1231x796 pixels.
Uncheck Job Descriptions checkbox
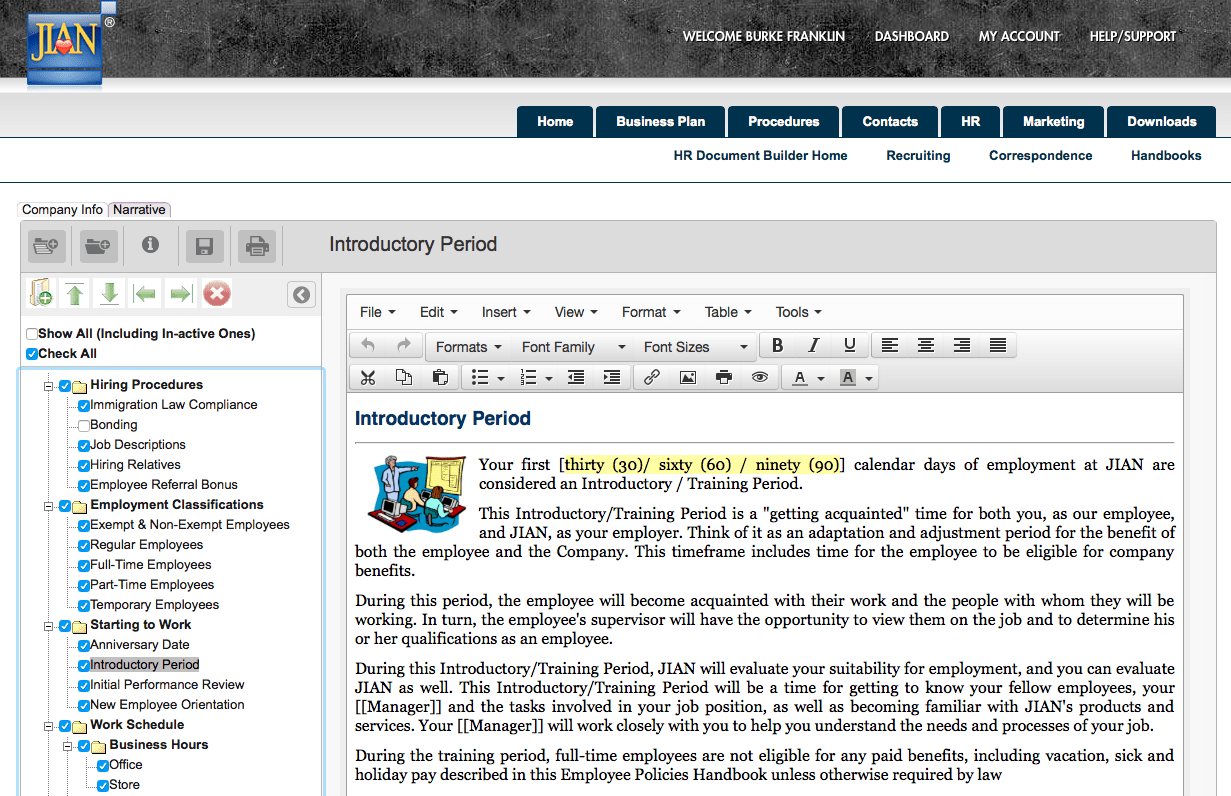[84, 445]
